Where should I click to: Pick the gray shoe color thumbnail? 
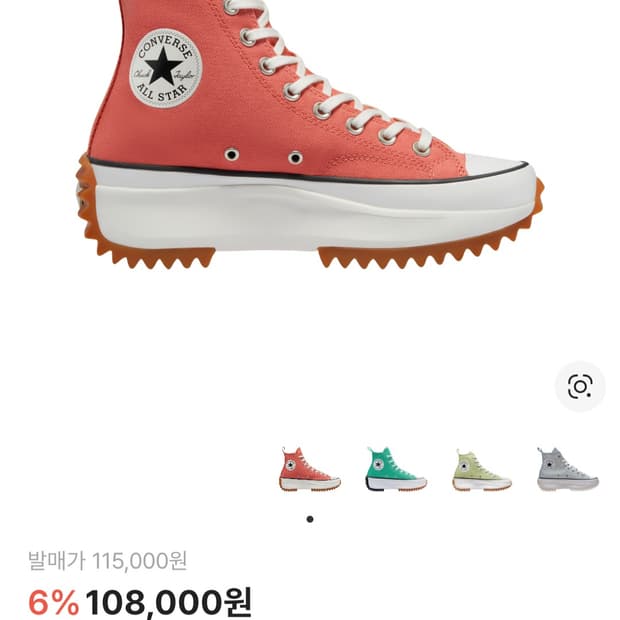(x=568, y=469)
